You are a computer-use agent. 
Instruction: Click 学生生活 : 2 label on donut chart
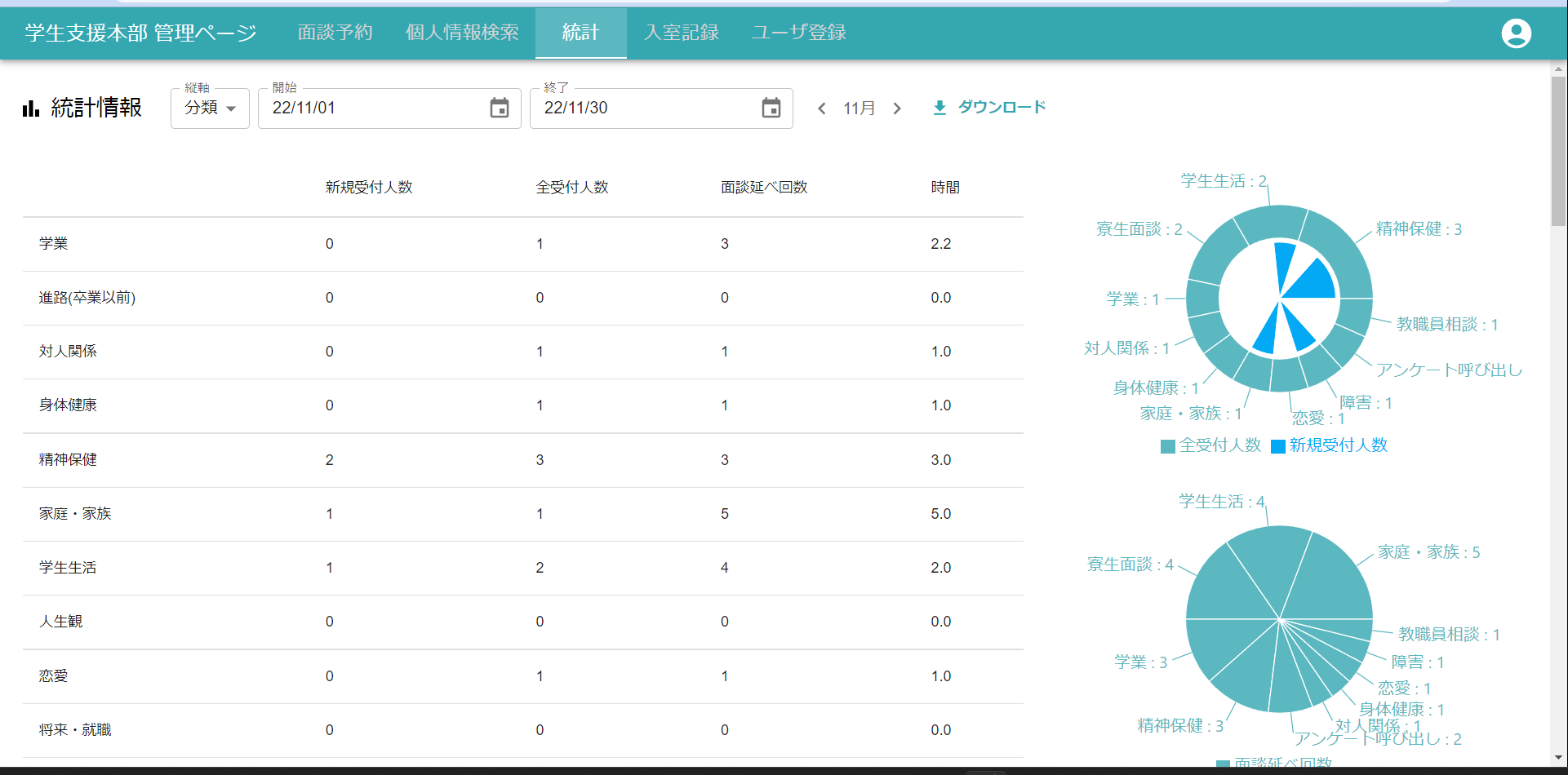pos(1224,181)
